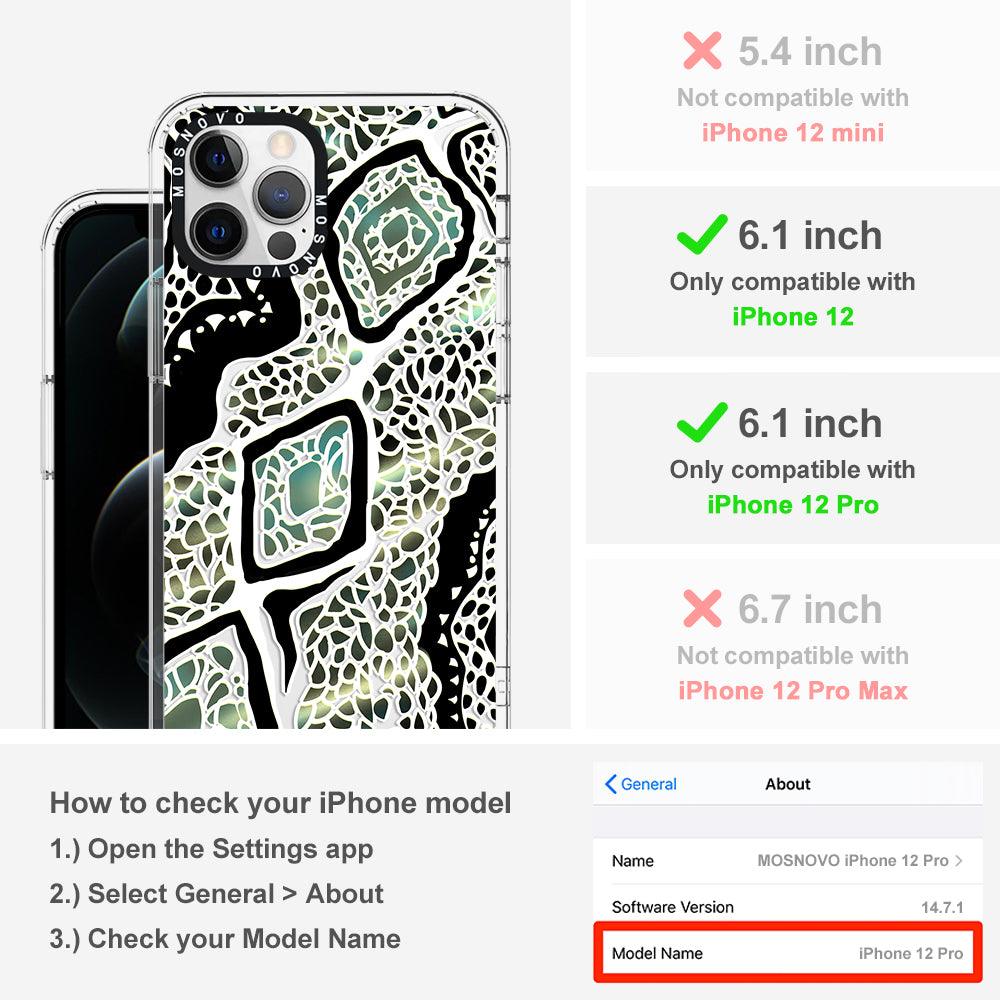The height and width of the screenshot is (1000, 1000).
Task: Click the iPhone 12 Pro Max label
Action: [793, 690]
